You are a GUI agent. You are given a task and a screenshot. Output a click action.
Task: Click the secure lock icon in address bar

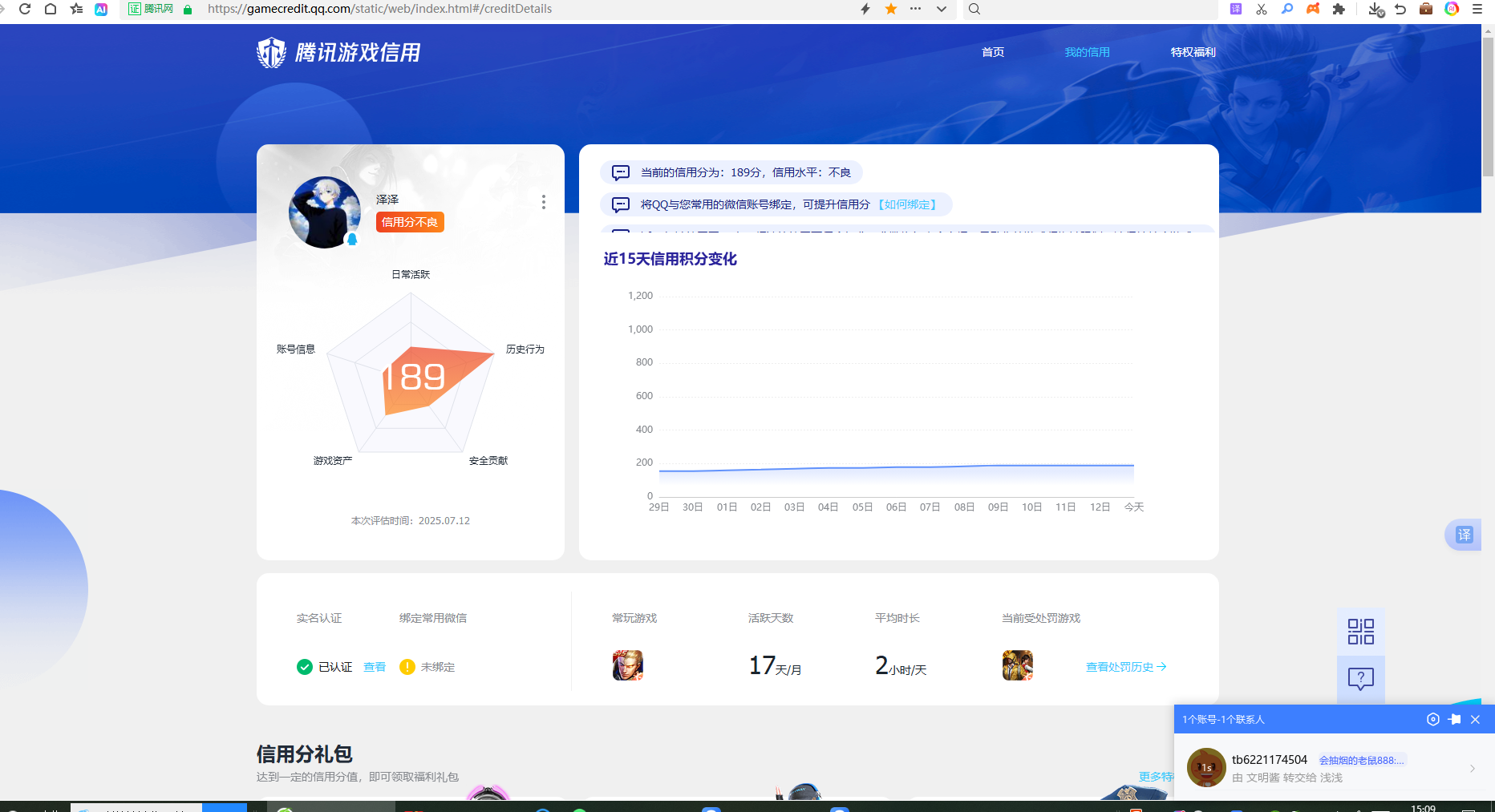(x=188, y=9)
